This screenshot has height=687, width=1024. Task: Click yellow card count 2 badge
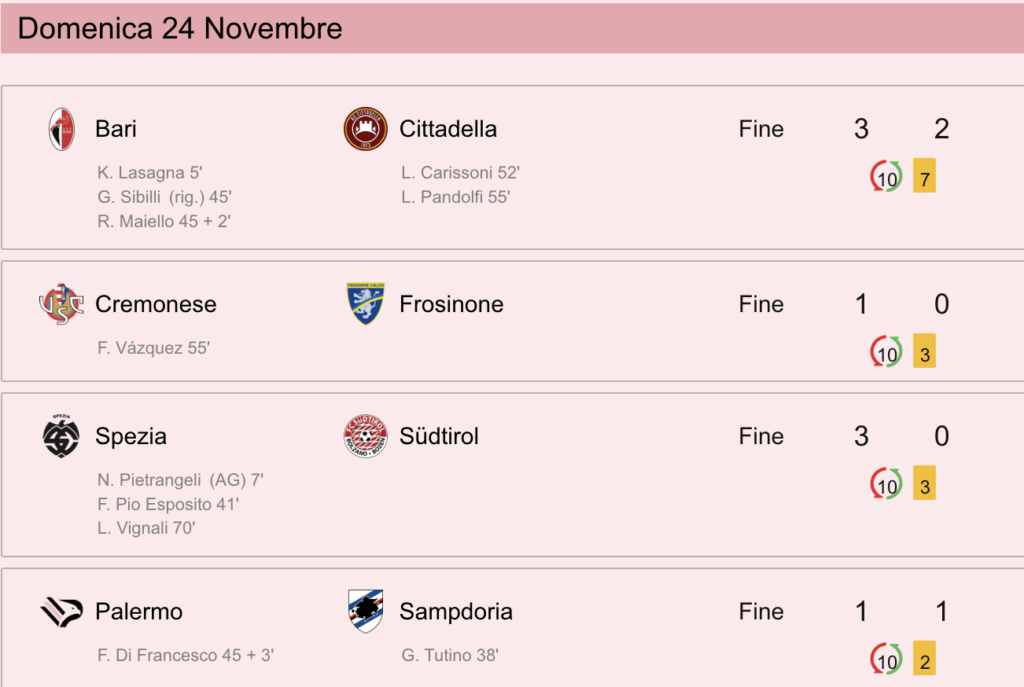click(x=924, y=658)
